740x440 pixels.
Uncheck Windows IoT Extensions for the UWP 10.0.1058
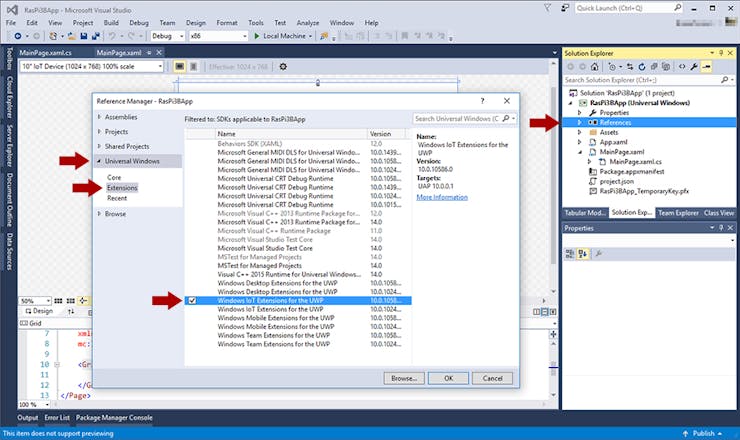pos(193,300)
